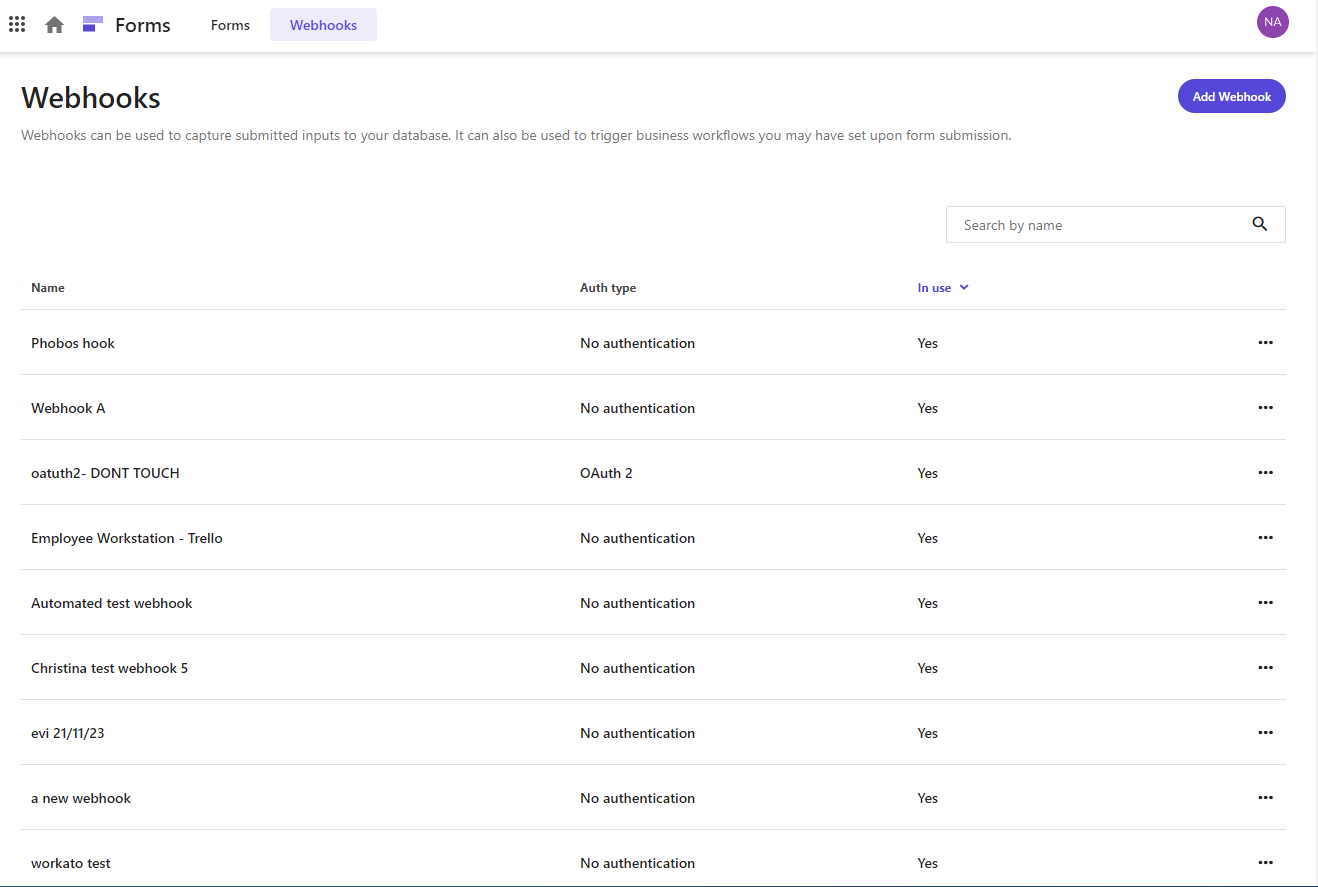This screenshot has height=887, width=1318.
Task: Open more options for workato test
Action: 1265,863
